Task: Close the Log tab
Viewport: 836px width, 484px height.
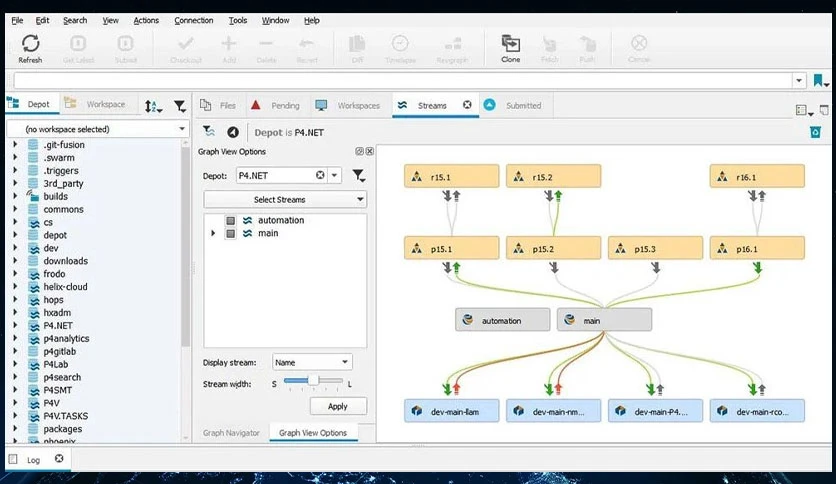Action: (x=59, y=458)
